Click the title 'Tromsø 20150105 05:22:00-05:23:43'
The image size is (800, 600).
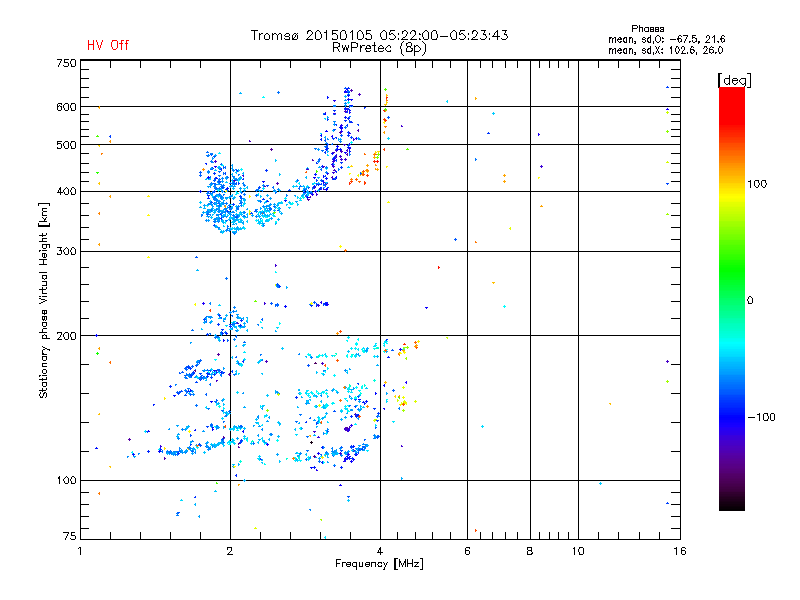[379, 35]
